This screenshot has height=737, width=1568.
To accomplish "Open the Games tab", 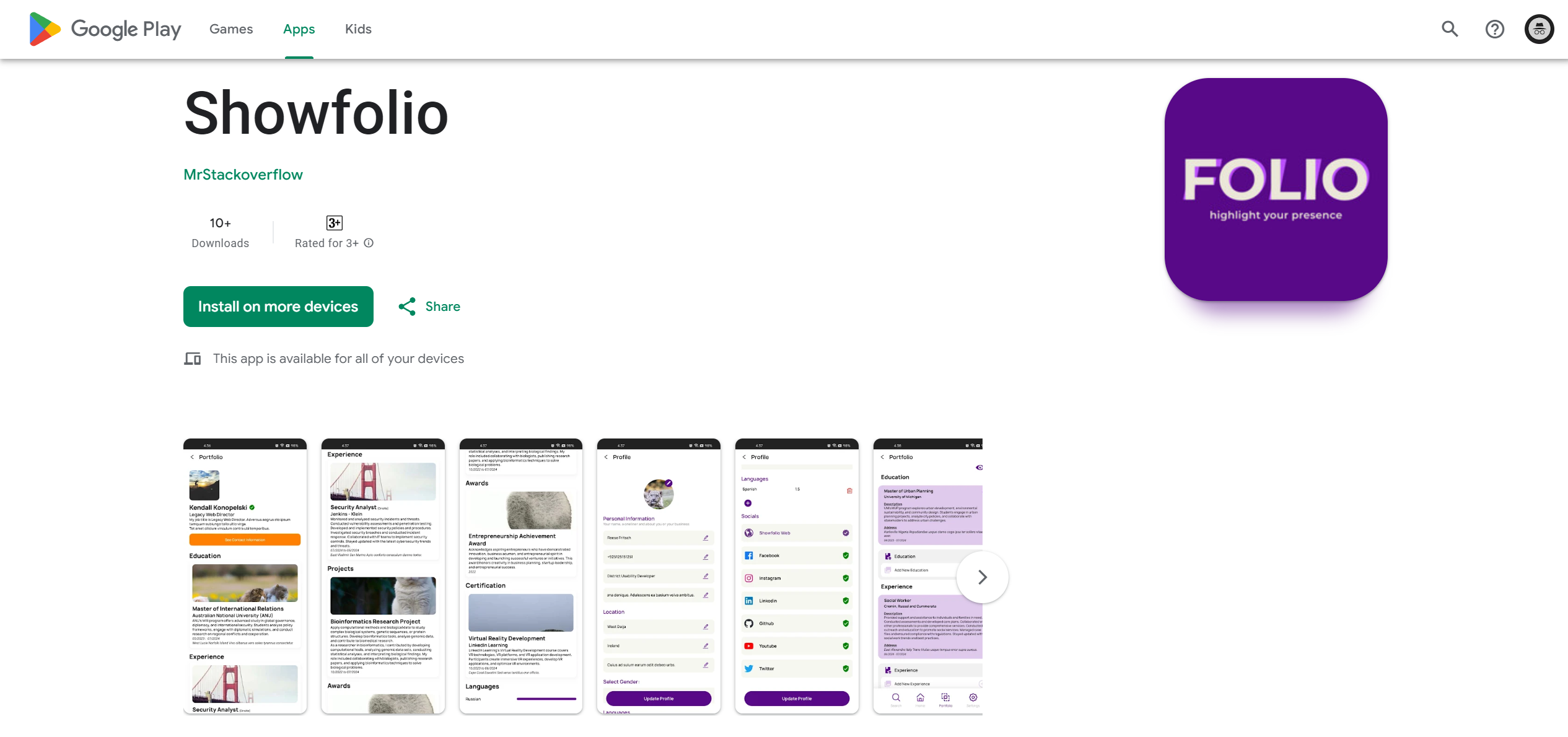I will 231,29.
